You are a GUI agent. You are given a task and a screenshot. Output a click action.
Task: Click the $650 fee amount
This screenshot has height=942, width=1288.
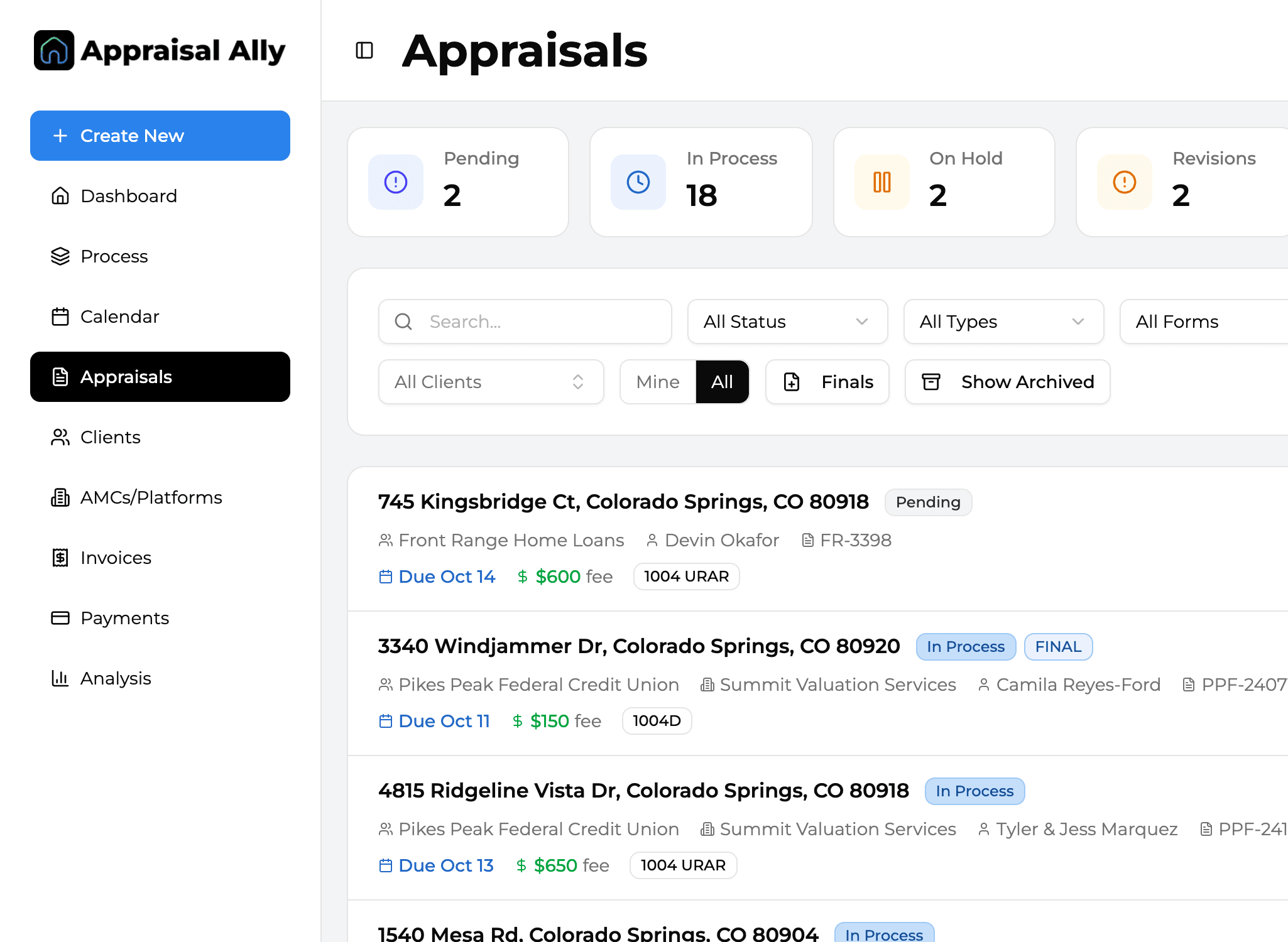pos(555,865)
